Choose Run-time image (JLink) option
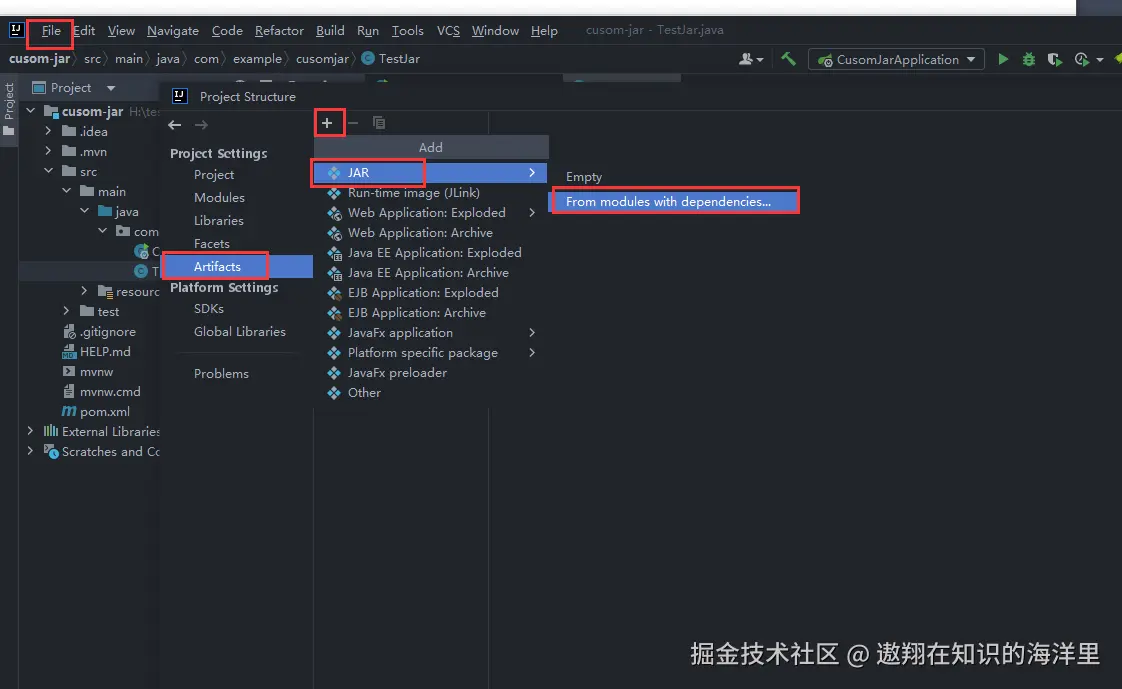 tap(430, 192)
